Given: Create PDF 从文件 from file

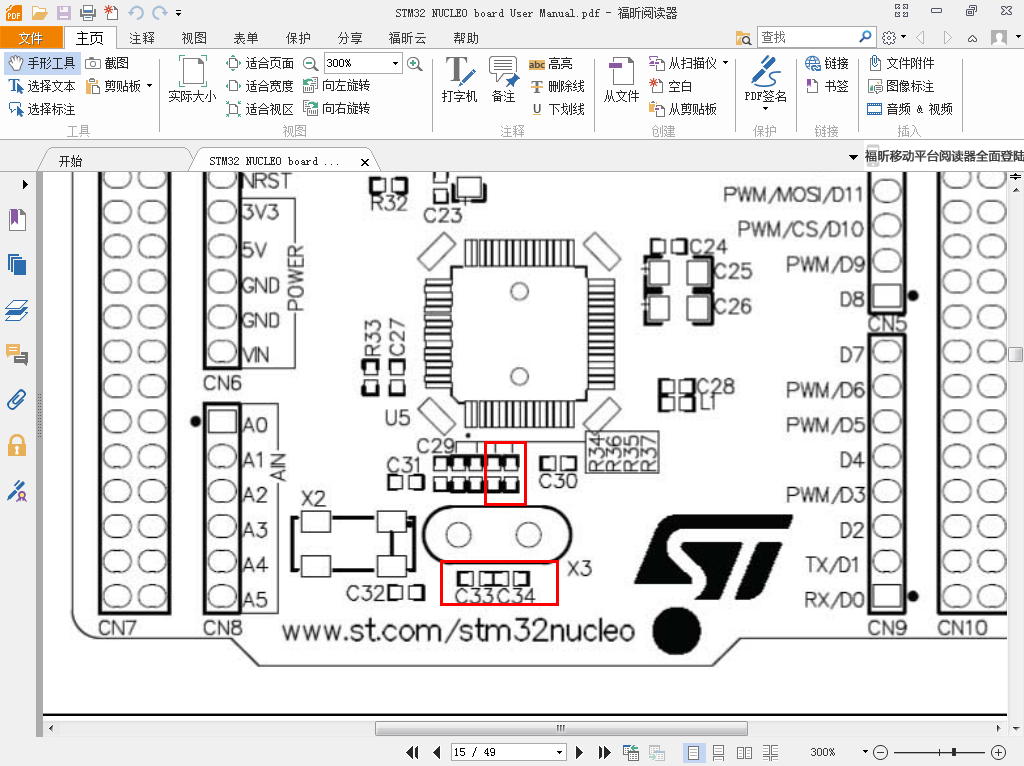Looking at the screenshot, I should (x=621, y=80).
